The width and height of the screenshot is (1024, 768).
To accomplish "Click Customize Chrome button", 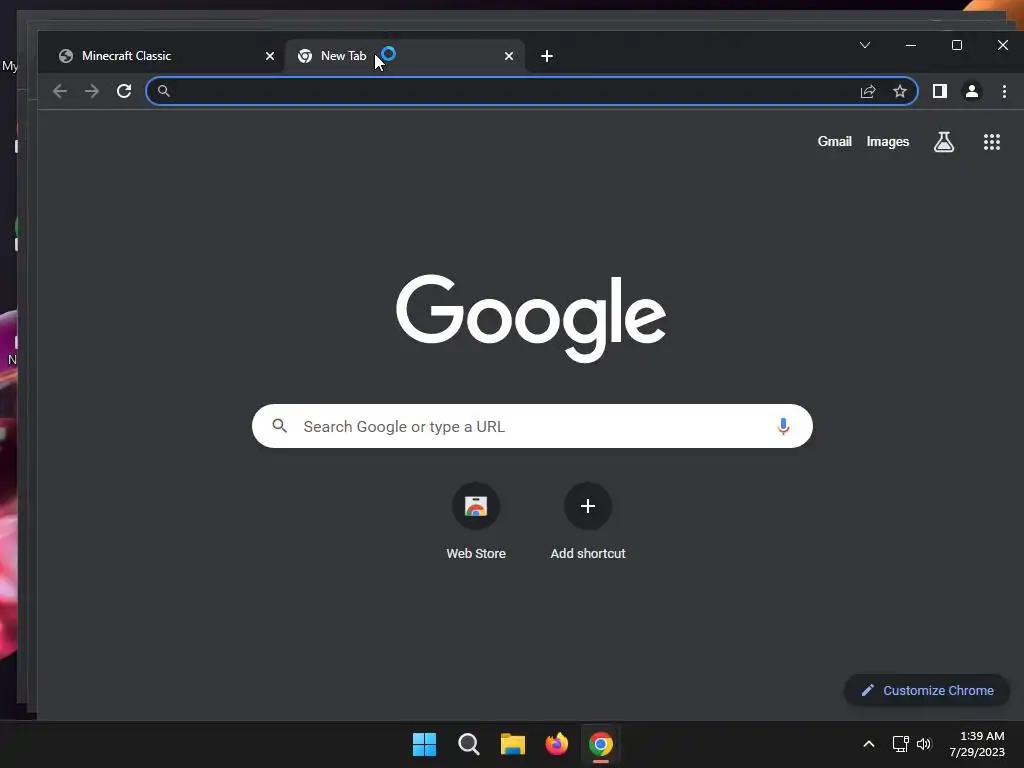I will (x=927, y=690).
